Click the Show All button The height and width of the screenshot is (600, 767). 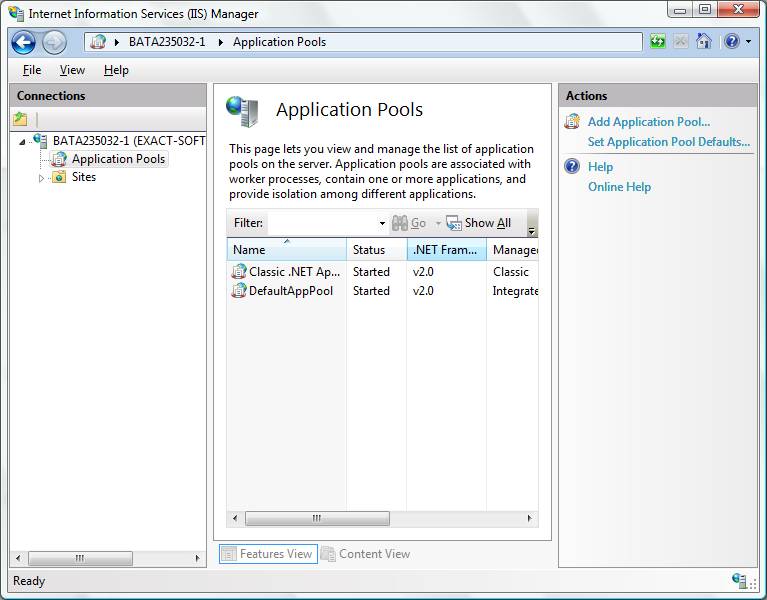[479, 223]
